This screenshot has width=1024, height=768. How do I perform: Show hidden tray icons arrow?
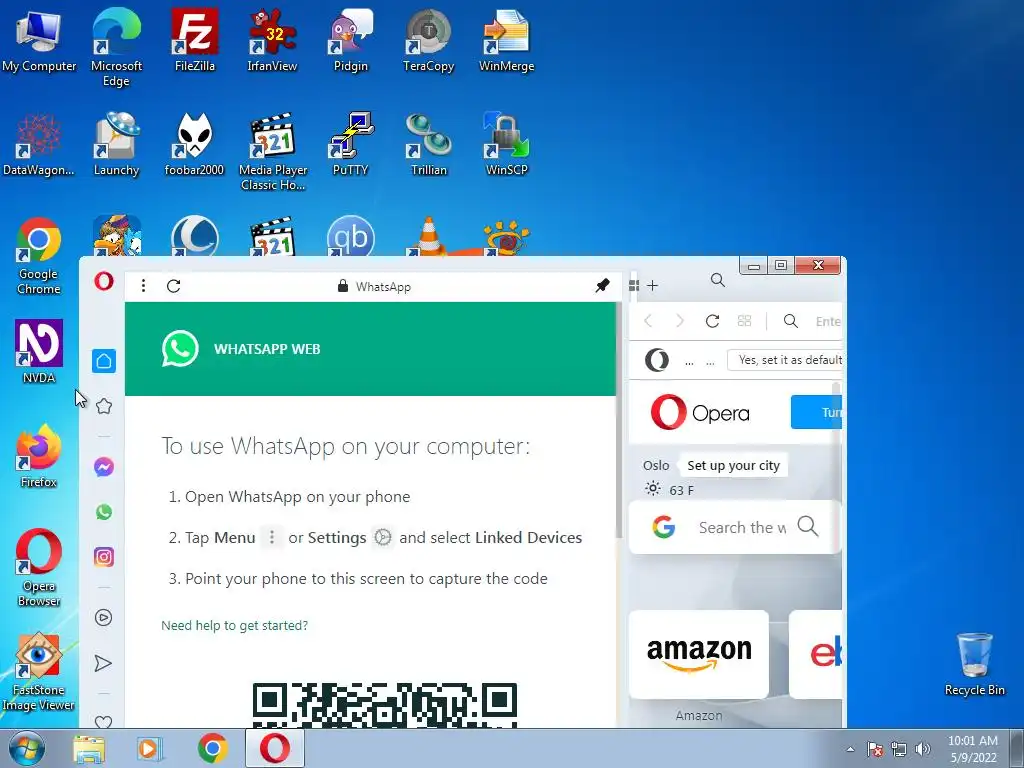[850, 749]
